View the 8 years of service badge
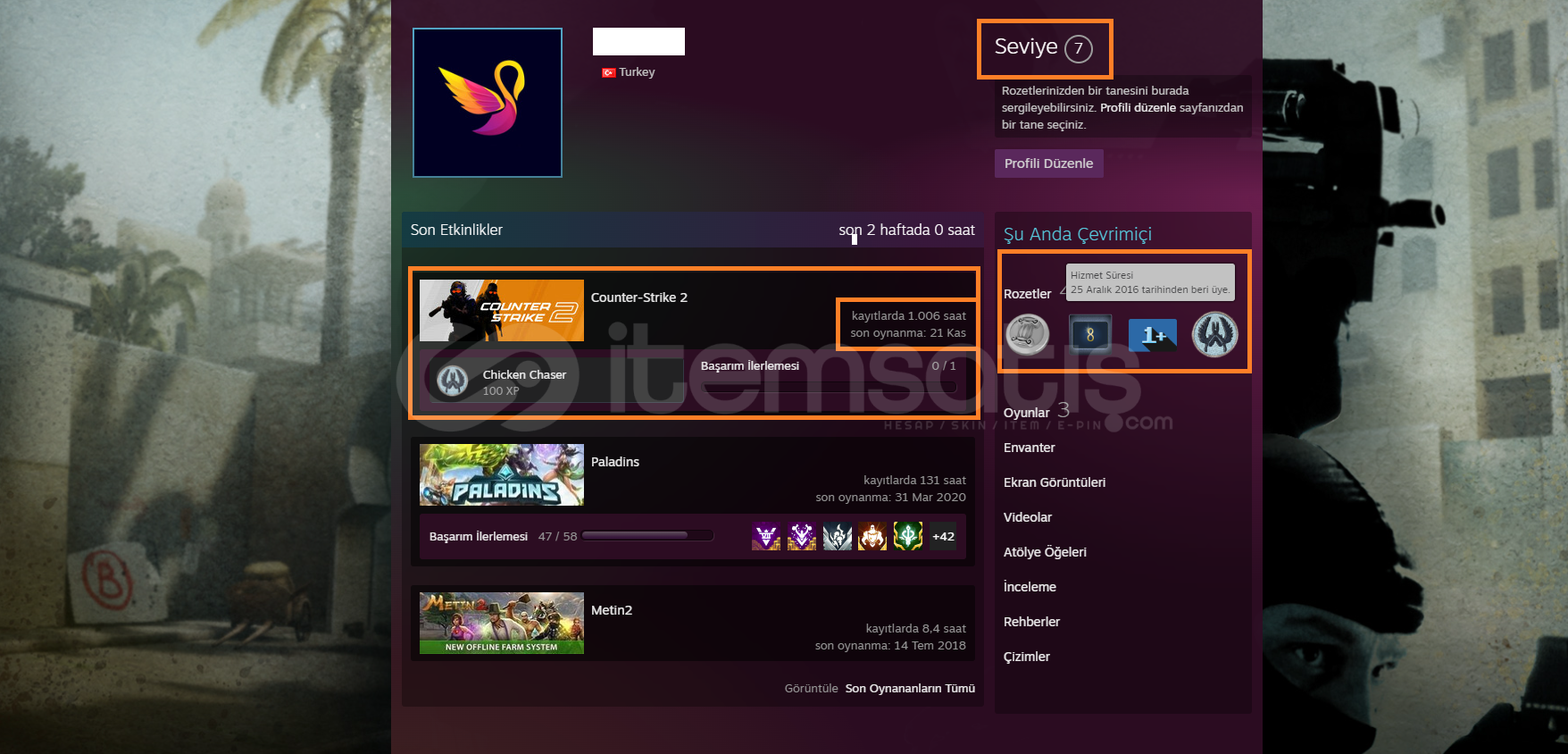1568x754 pixels. click(x=1090, y=335)
